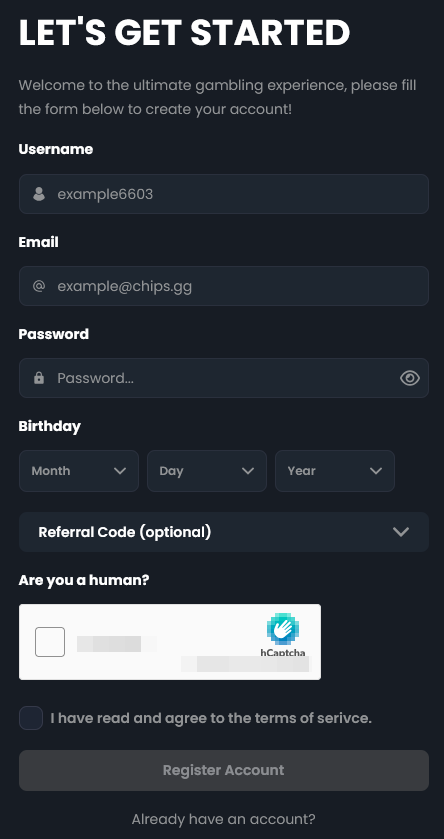Click the padlock icon in Password field
Image resolution: width=444 pixels, height=839 pixels.
point(39,378)
